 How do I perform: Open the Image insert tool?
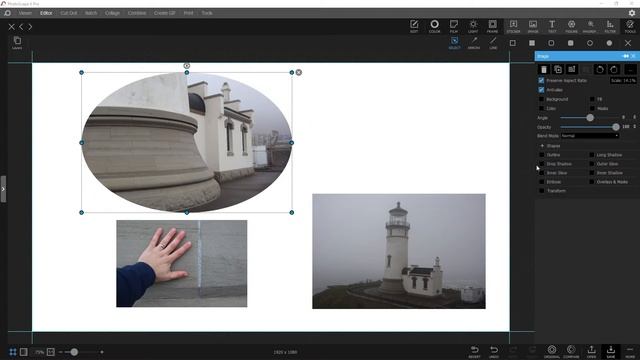pyautogui.click(x=533, y=26)
